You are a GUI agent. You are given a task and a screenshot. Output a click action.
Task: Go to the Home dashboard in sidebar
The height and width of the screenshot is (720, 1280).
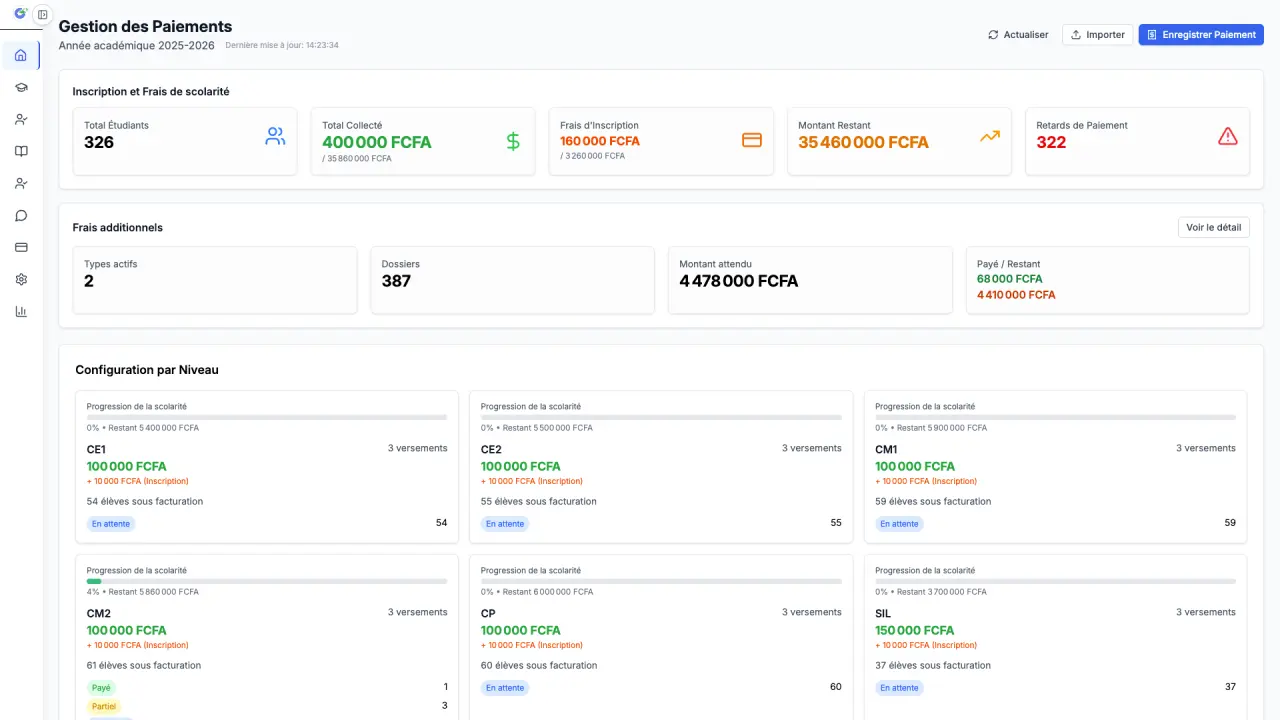click(x=21, y=55)
